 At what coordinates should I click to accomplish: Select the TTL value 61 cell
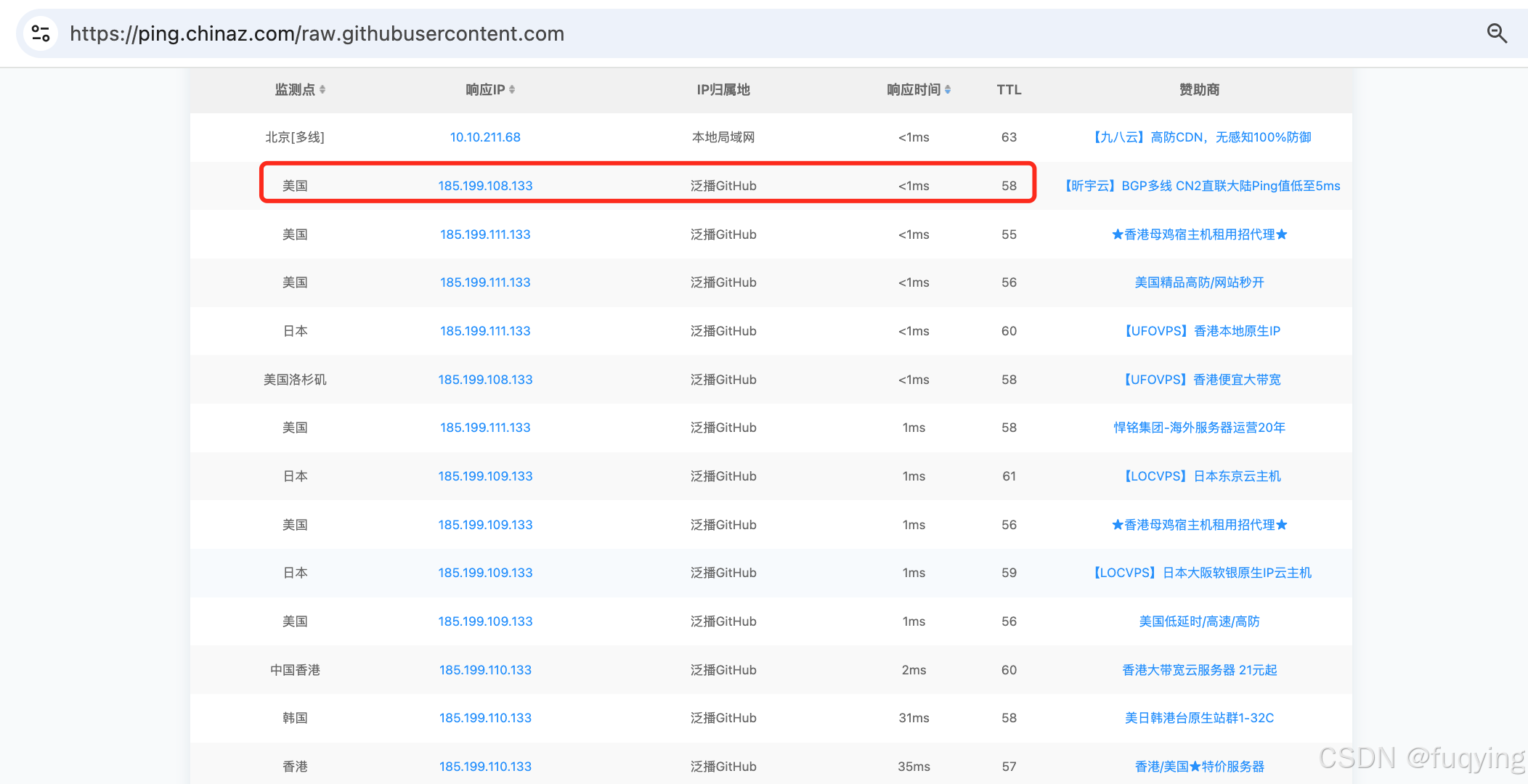pos(1009,476)
